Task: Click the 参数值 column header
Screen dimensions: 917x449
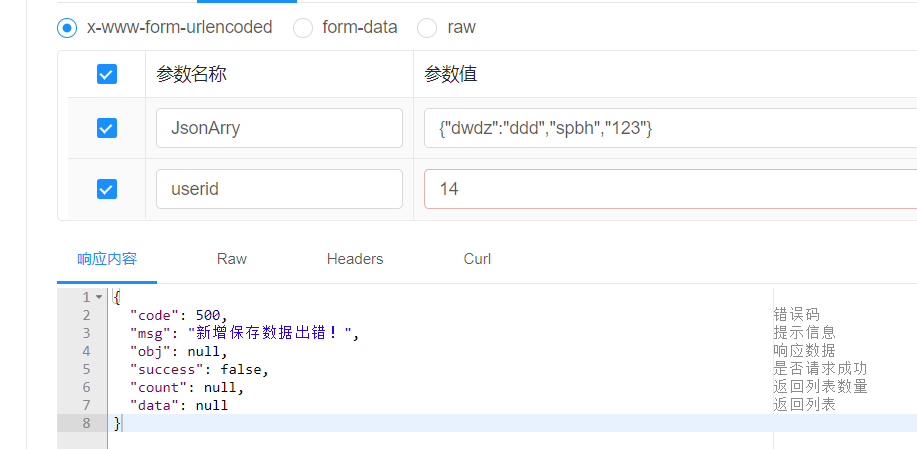Action: pyautogui.click(x=451, y=74)
